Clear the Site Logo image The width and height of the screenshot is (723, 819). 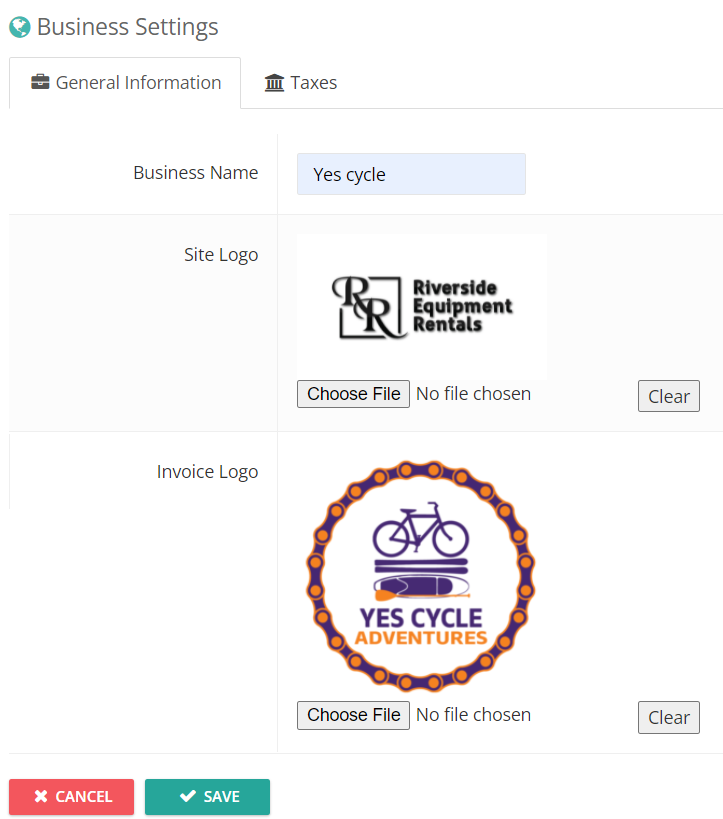(x=669, y=396)
